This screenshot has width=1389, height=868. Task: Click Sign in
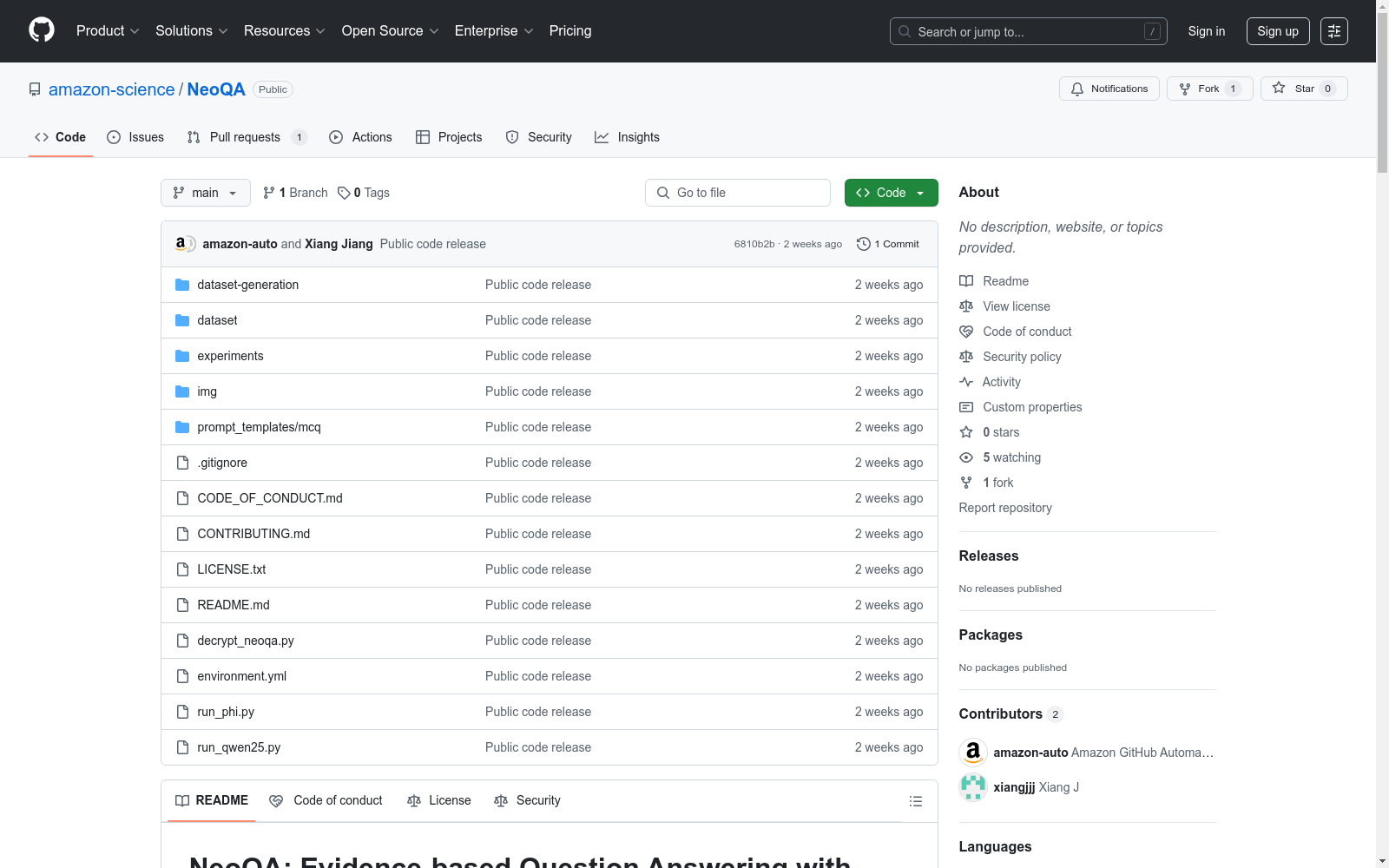[x=1207, y=31]
